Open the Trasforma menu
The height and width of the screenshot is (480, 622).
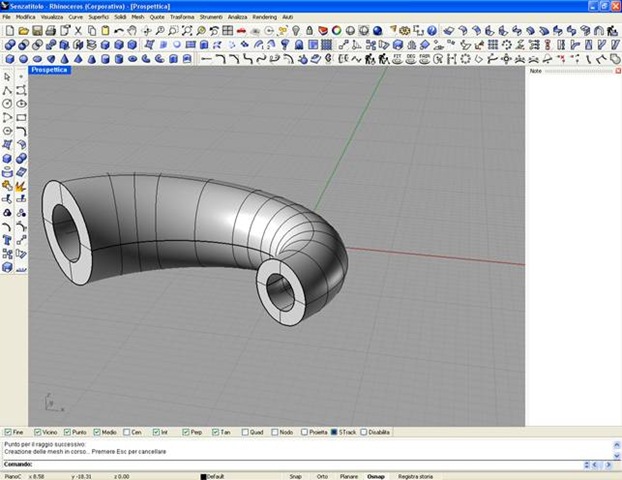[x=182, y=17]
